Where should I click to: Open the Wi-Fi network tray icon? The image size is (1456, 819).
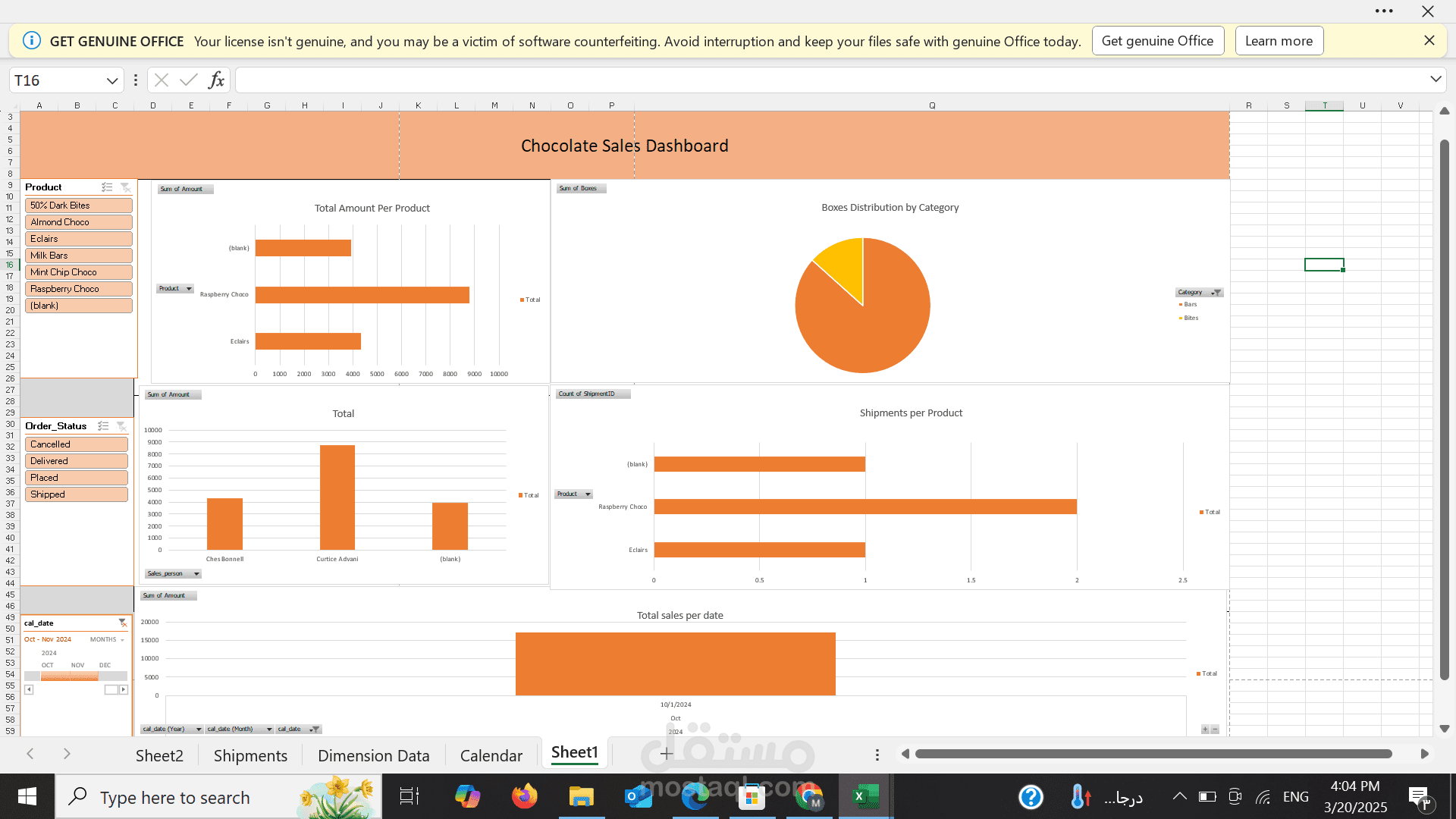click(x=1263, y=797)
